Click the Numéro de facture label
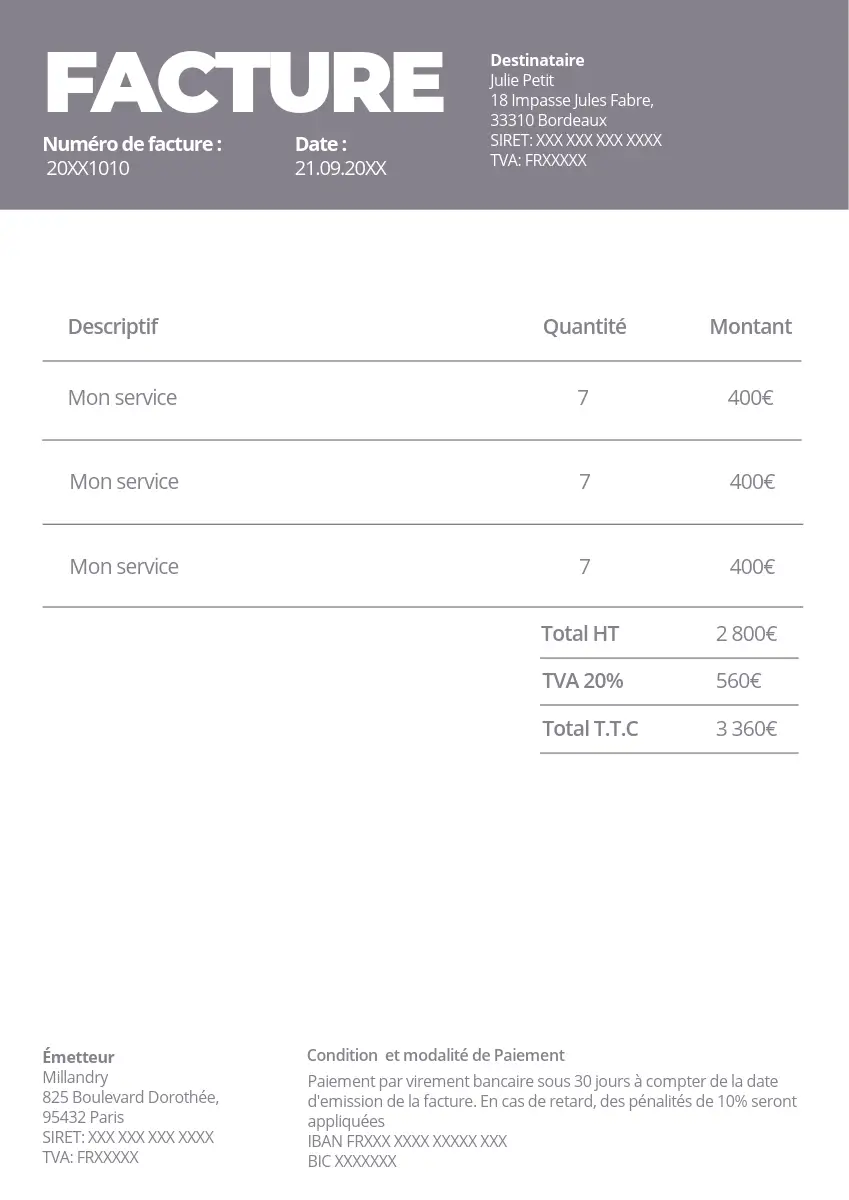 click(x=132, y=144)
